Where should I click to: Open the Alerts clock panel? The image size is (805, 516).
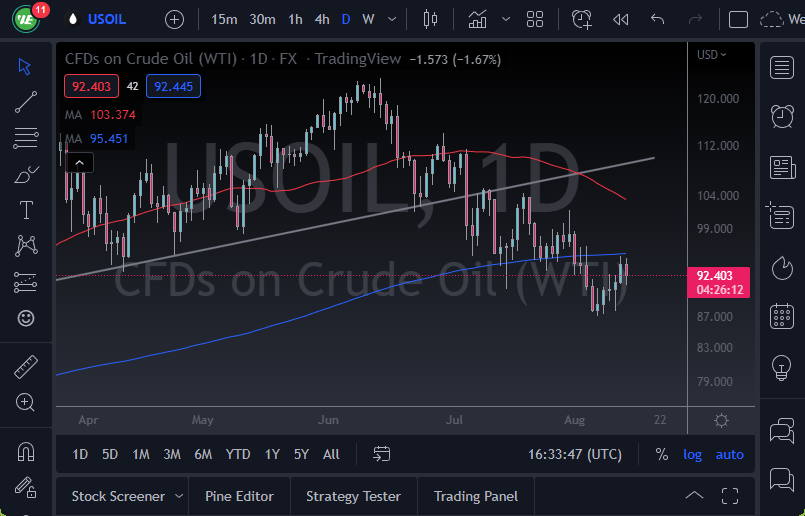(782, 117)
